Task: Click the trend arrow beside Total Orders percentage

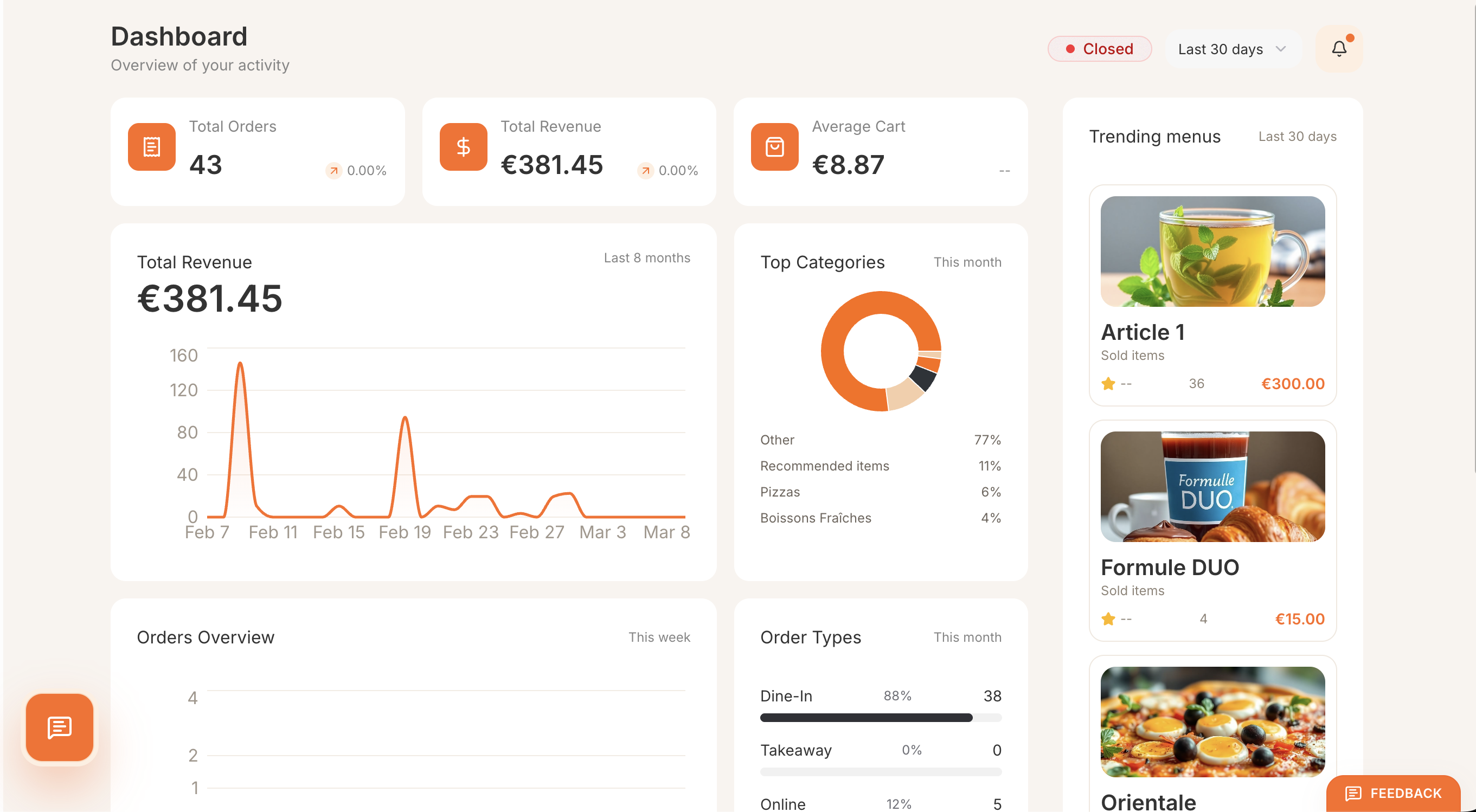Action: (334, 171)
